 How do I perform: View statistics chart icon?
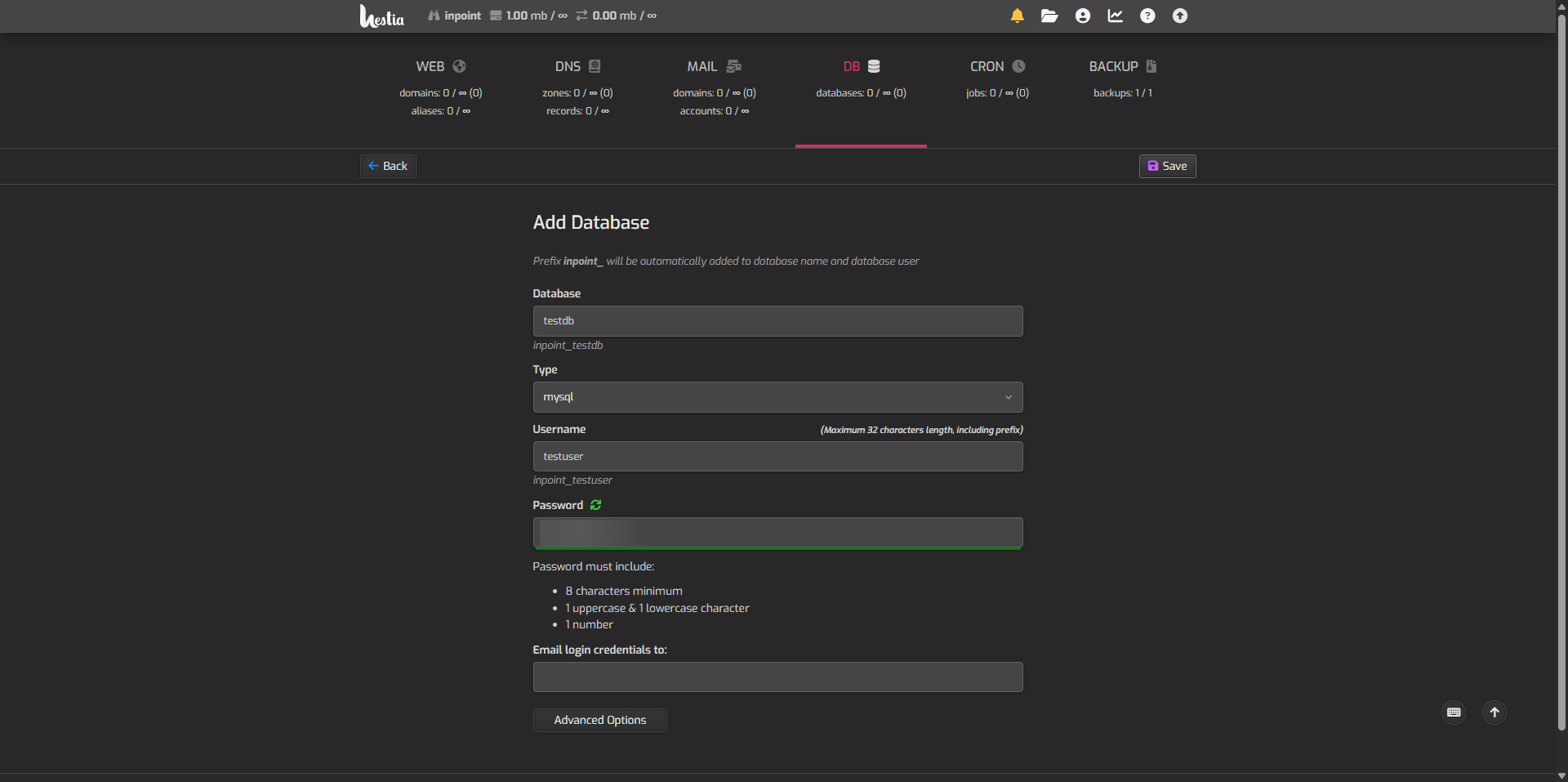coord(1115,16)
